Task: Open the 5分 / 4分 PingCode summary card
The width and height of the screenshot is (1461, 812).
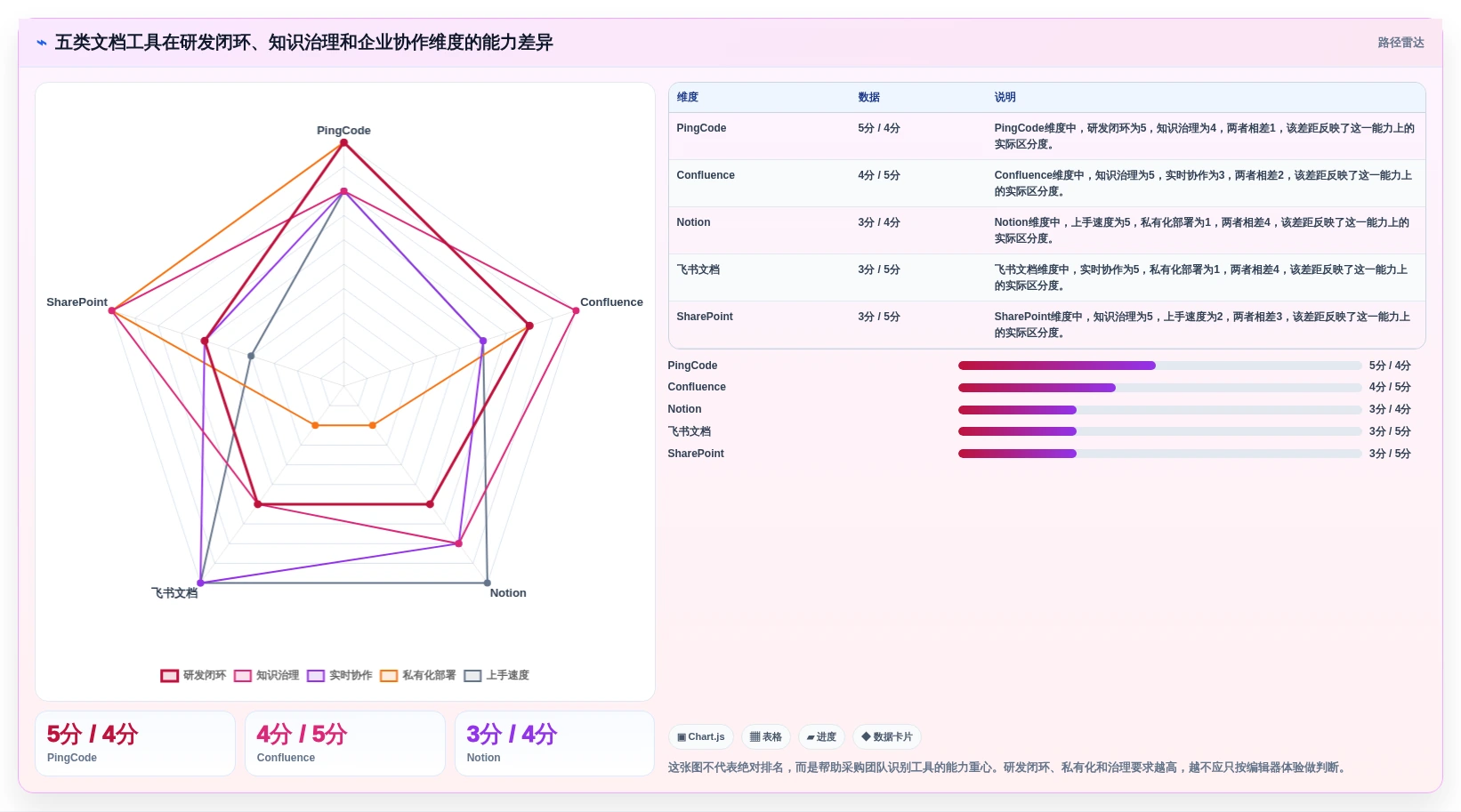Action: coord(135,744)
